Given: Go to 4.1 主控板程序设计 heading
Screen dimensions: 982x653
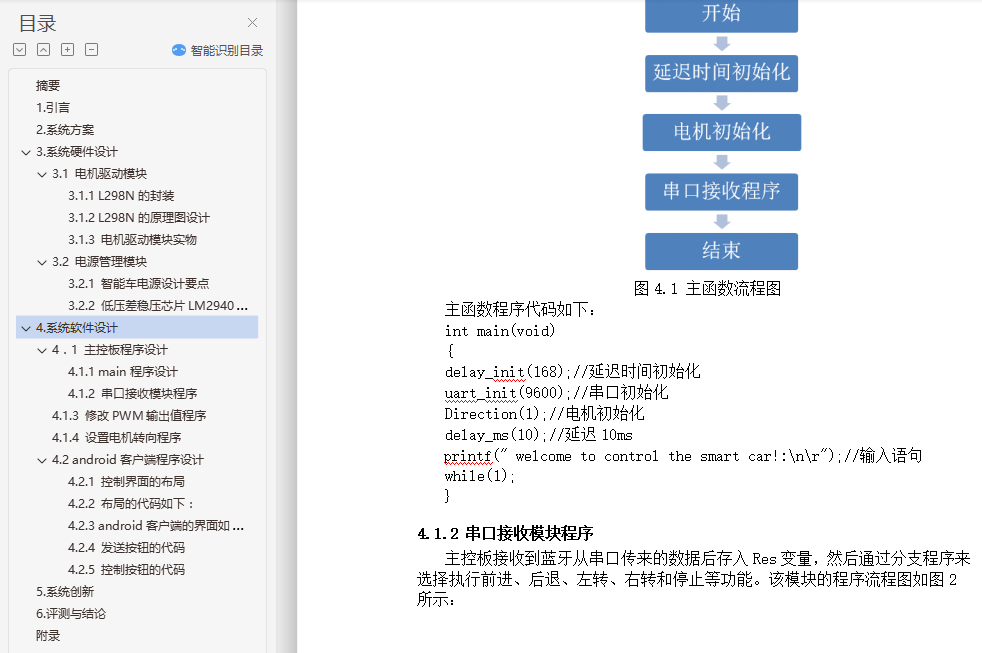Looking at the screenshot, I should pos(110,349).
